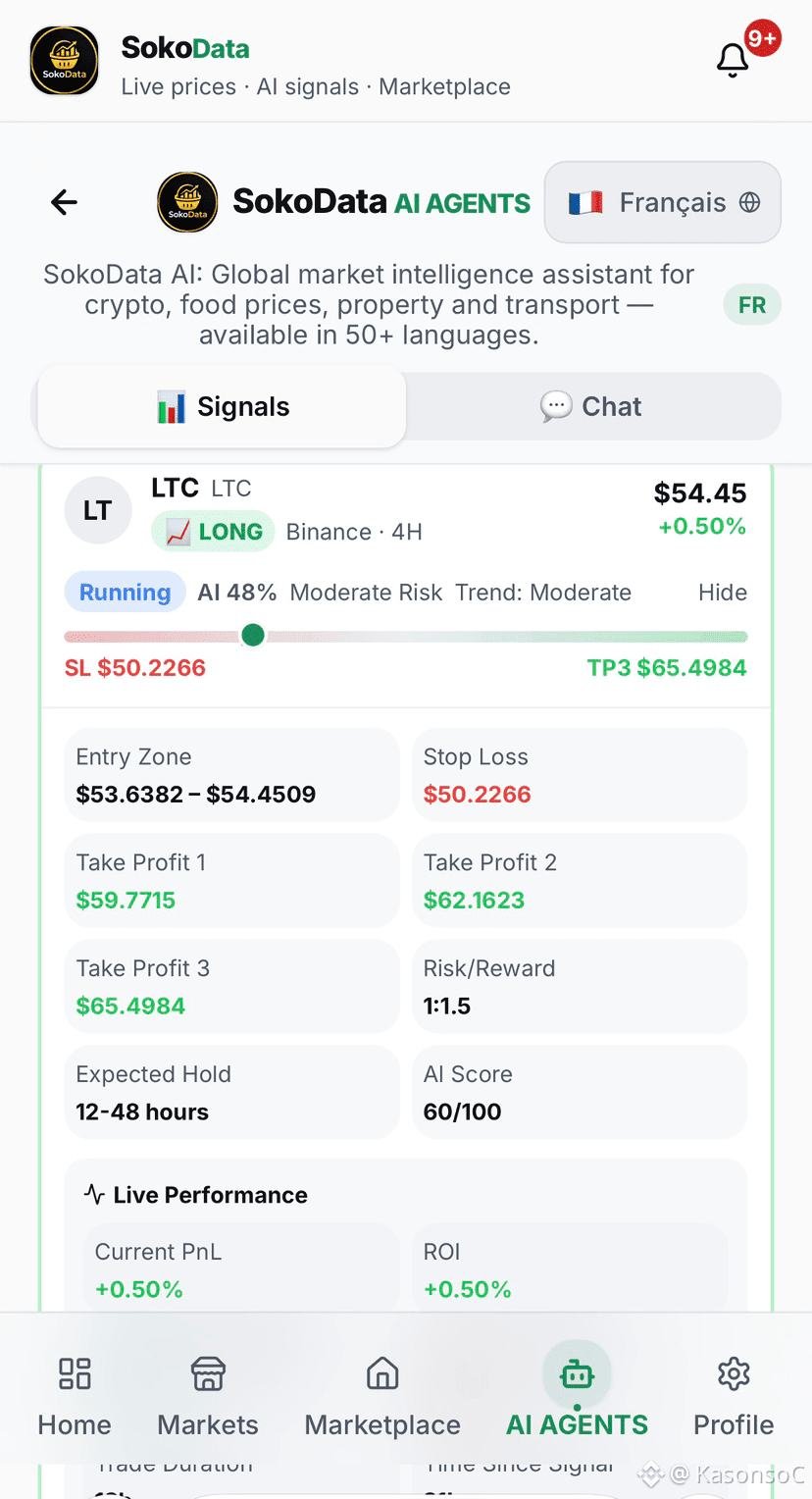Screen dimensions: 812x1499
Task: Open the Profile gear icon
Action: click(x=734, y=1374)
